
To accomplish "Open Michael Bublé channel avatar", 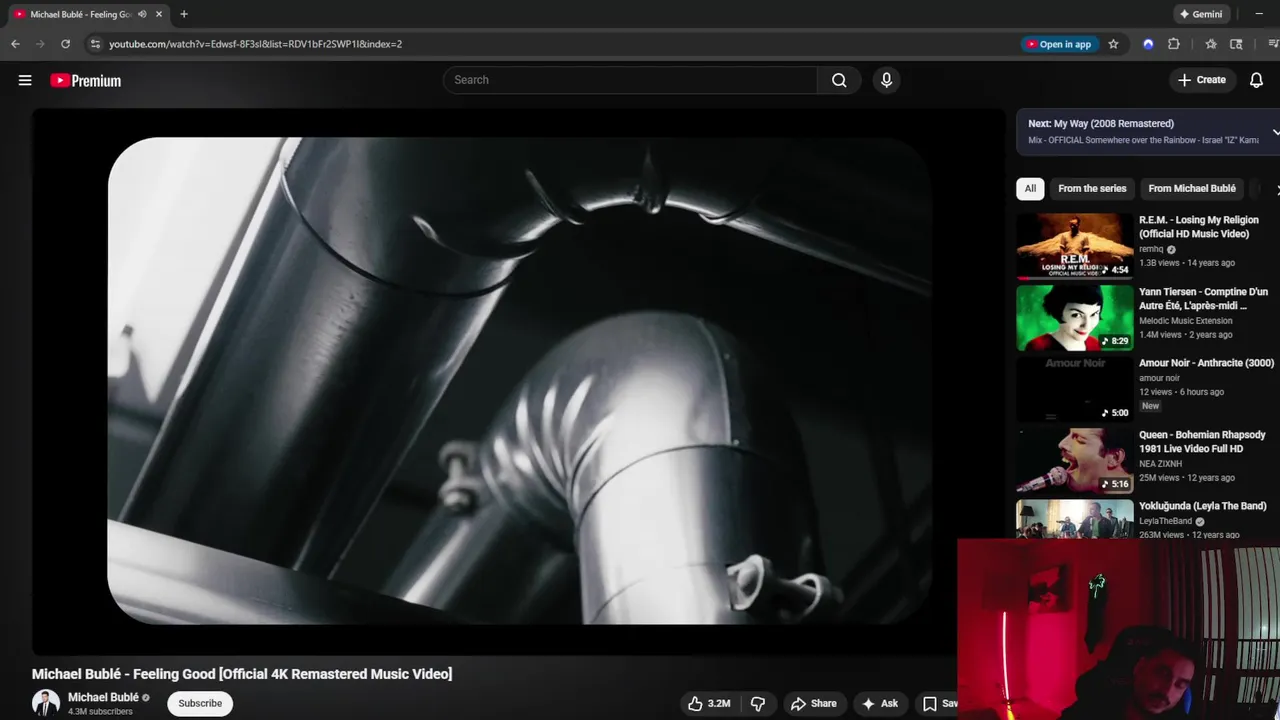I will [46, 703].
